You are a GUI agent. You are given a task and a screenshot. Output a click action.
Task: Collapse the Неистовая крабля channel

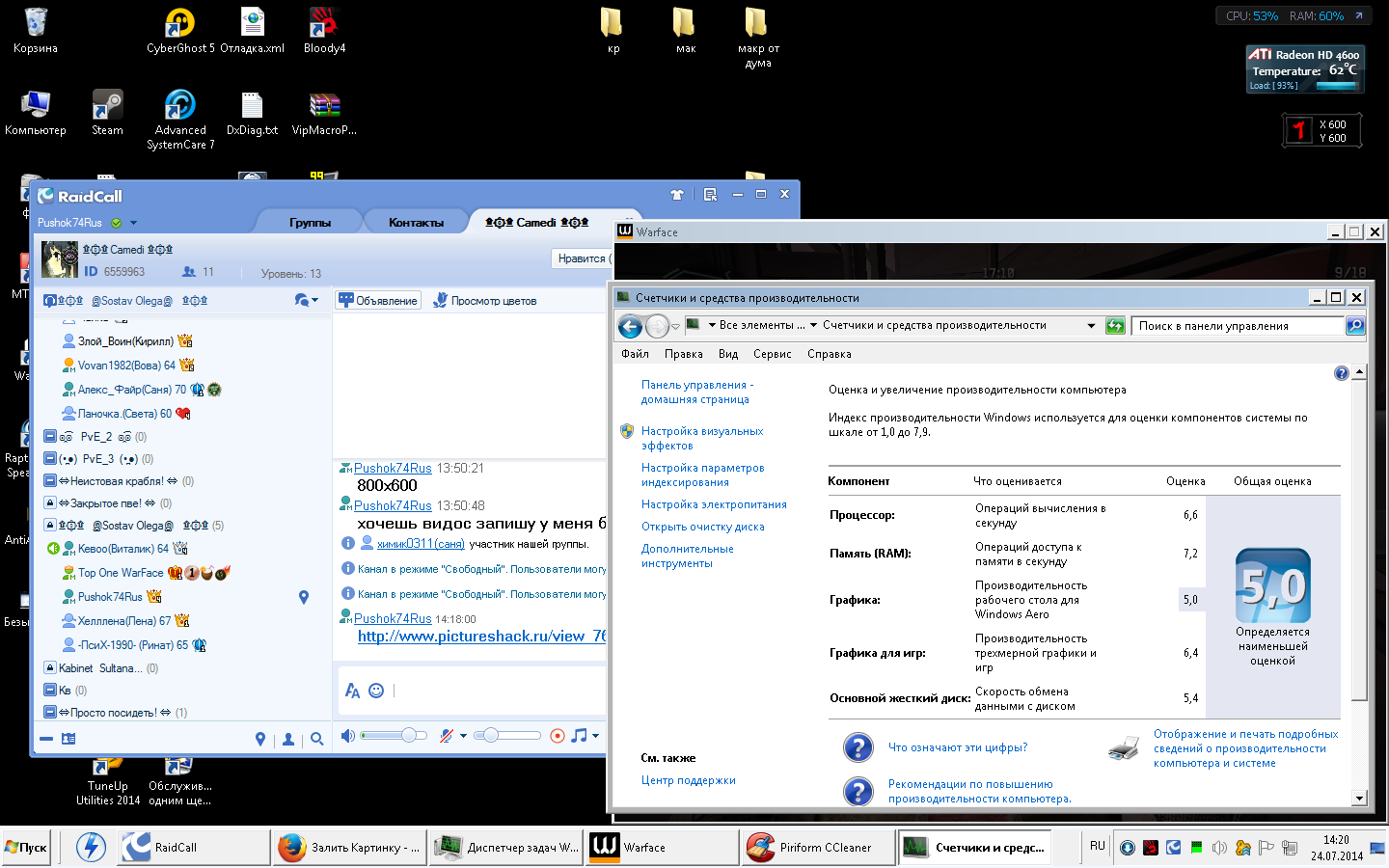click(x=50, y=481)
